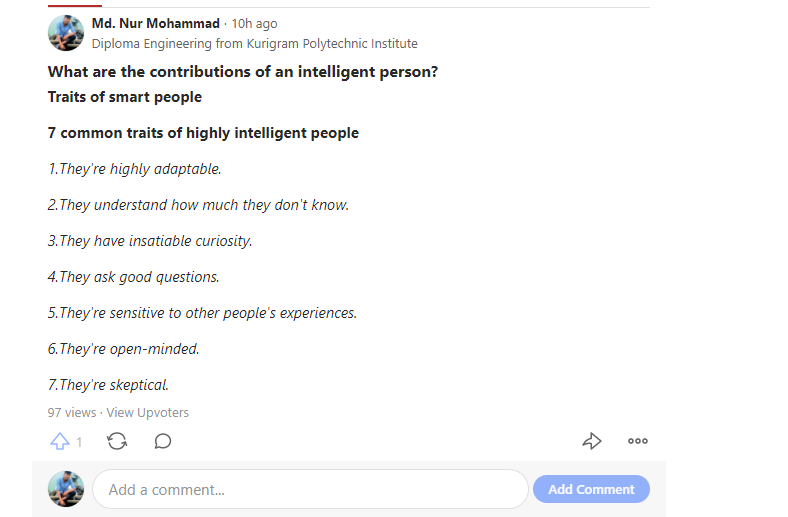Screen dimensions: 788x517
Task: Open comments via the speech bubble icon
Action: point(163,441)
